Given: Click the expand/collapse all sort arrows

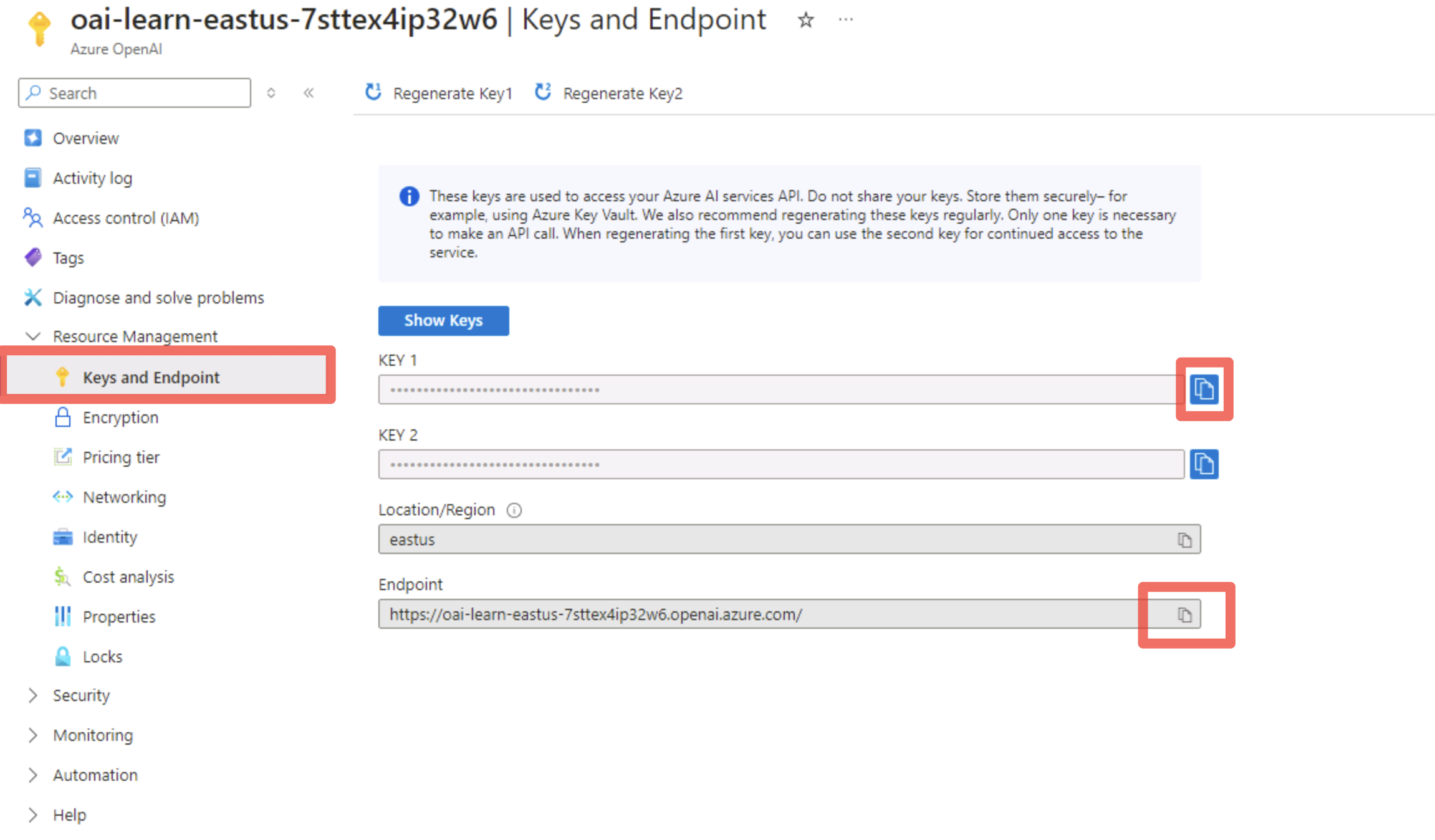Looking at the screenshot, I should pyautogui.click(x=271, y=93).
